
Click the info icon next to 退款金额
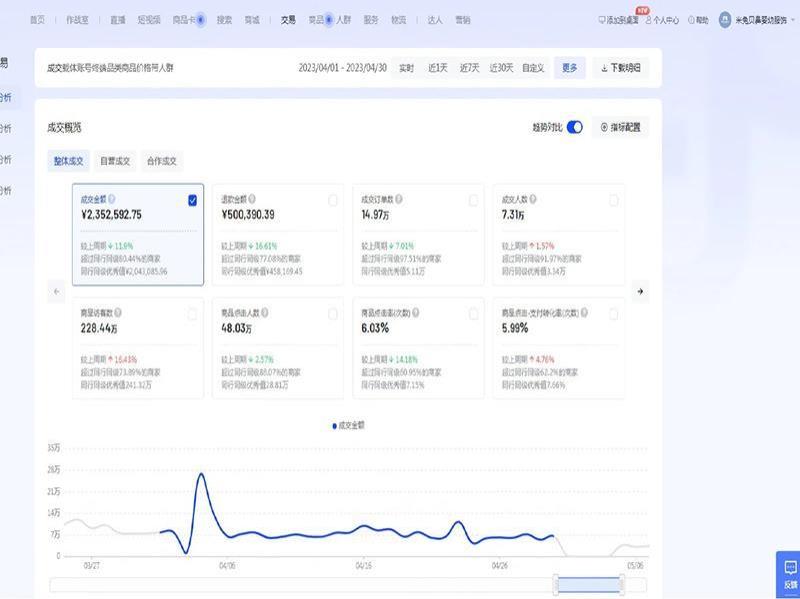[252, 199]
